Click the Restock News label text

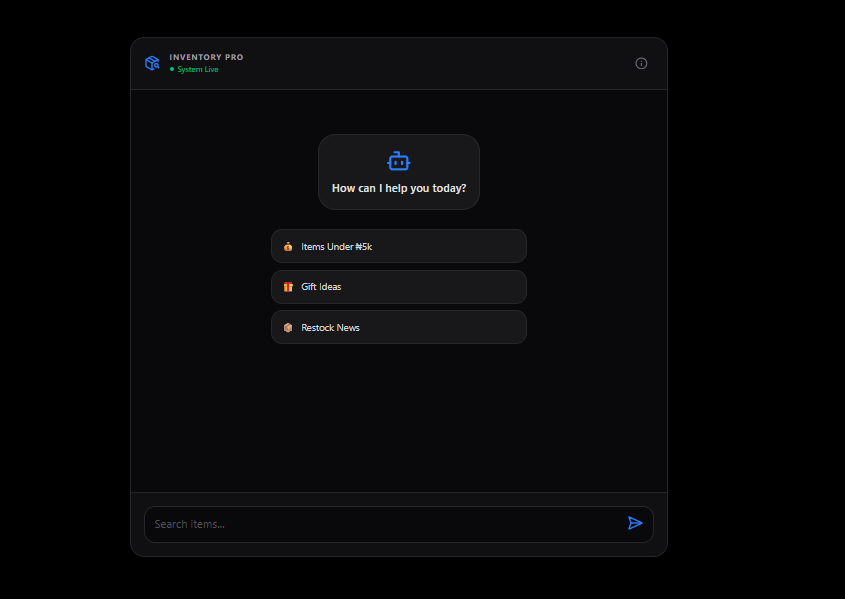330,328
